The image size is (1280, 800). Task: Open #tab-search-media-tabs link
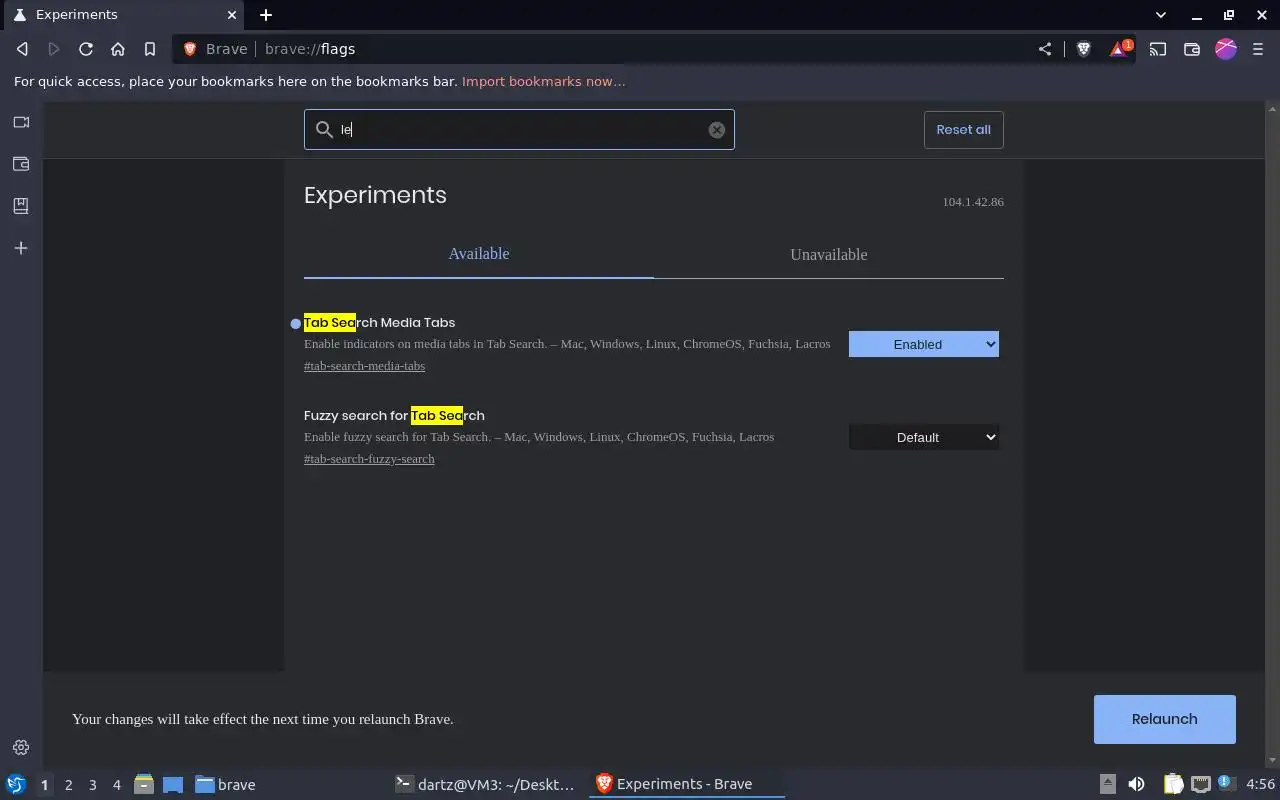[x=364, y=366]
